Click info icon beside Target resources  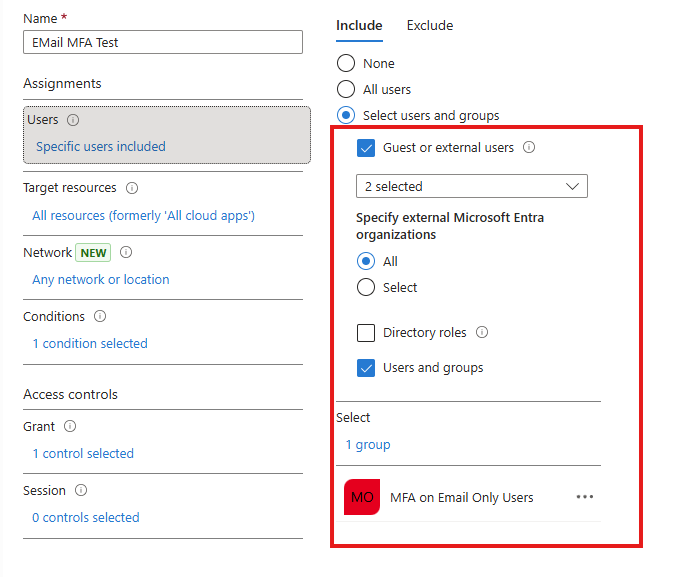coord(132,188)
